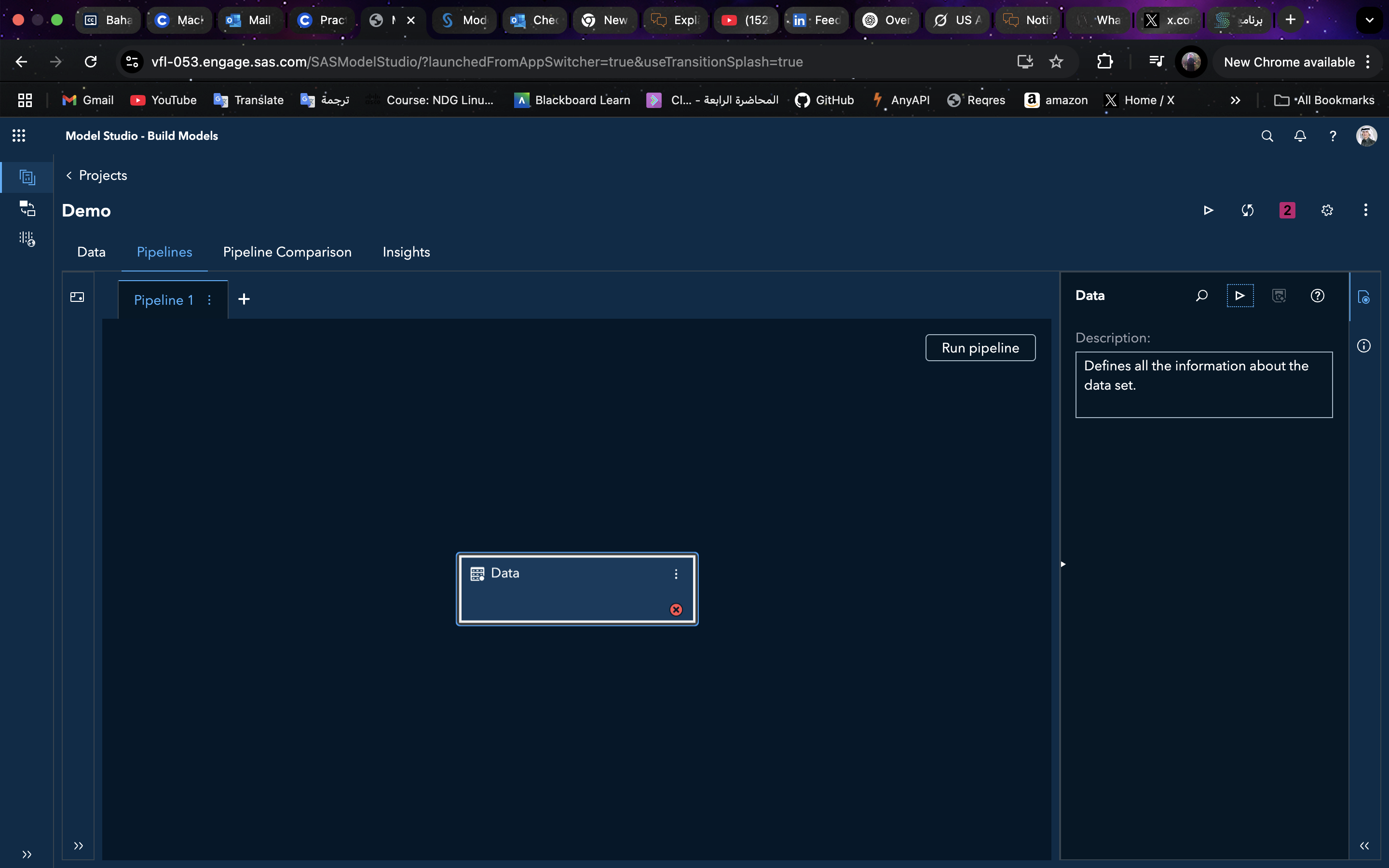Open the Pipeline 1 options menu
Viewport: 1389px width, 868px height.
point(209,299)
